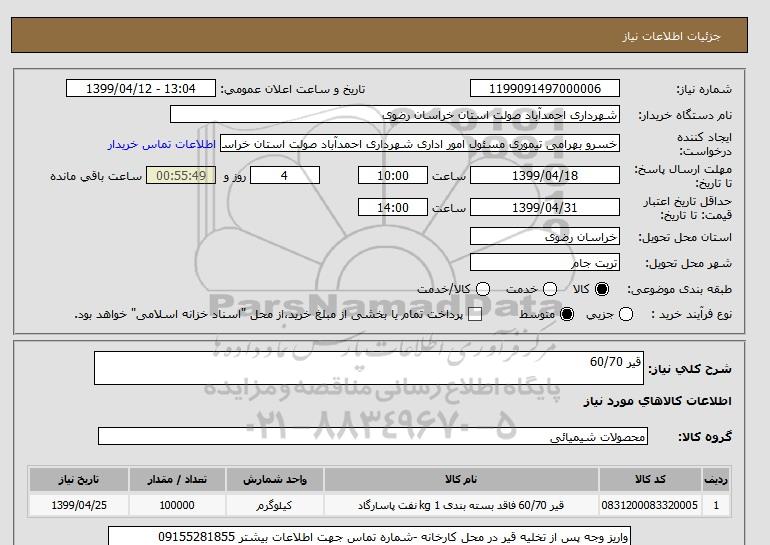Click the گروه کالا label

point(705,436)
